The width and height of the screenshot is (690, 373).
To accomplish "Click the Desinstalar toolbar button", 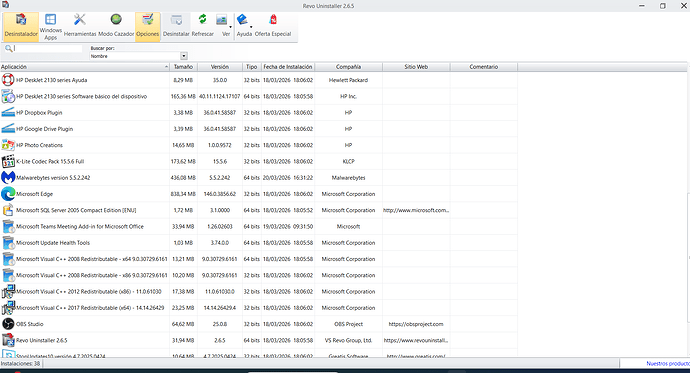I will [x=176, y=26].
